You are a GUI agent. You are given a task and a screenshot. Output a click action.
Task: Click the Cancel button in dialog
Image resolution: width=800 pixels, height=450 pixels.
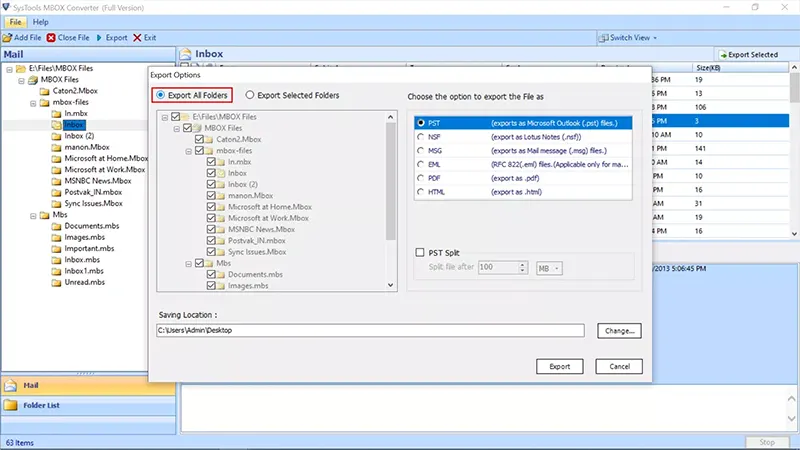(619, 366)
